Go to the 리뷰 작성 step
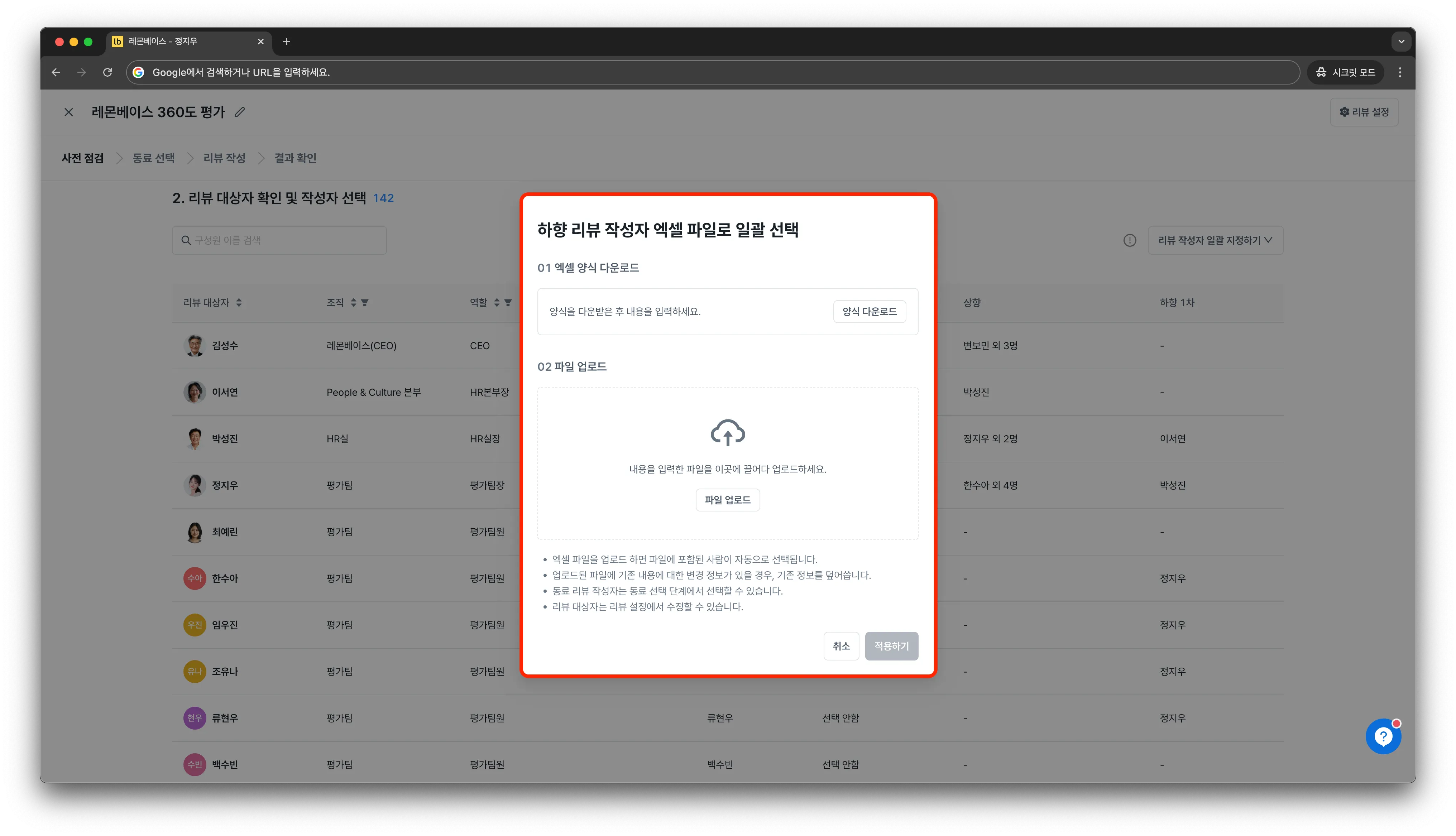Image resolution: width=1456 pixels, height=836 pixels. 225,158
